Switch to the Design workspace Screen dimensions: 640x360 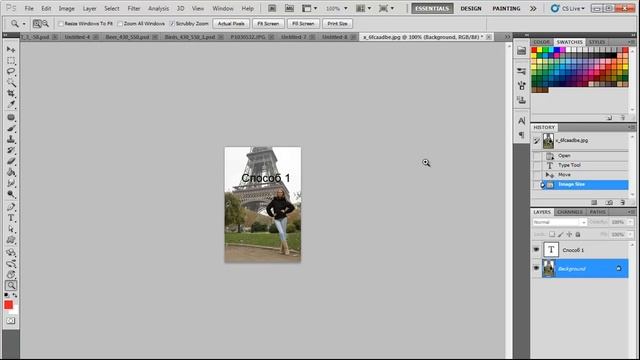coord(471,8)
